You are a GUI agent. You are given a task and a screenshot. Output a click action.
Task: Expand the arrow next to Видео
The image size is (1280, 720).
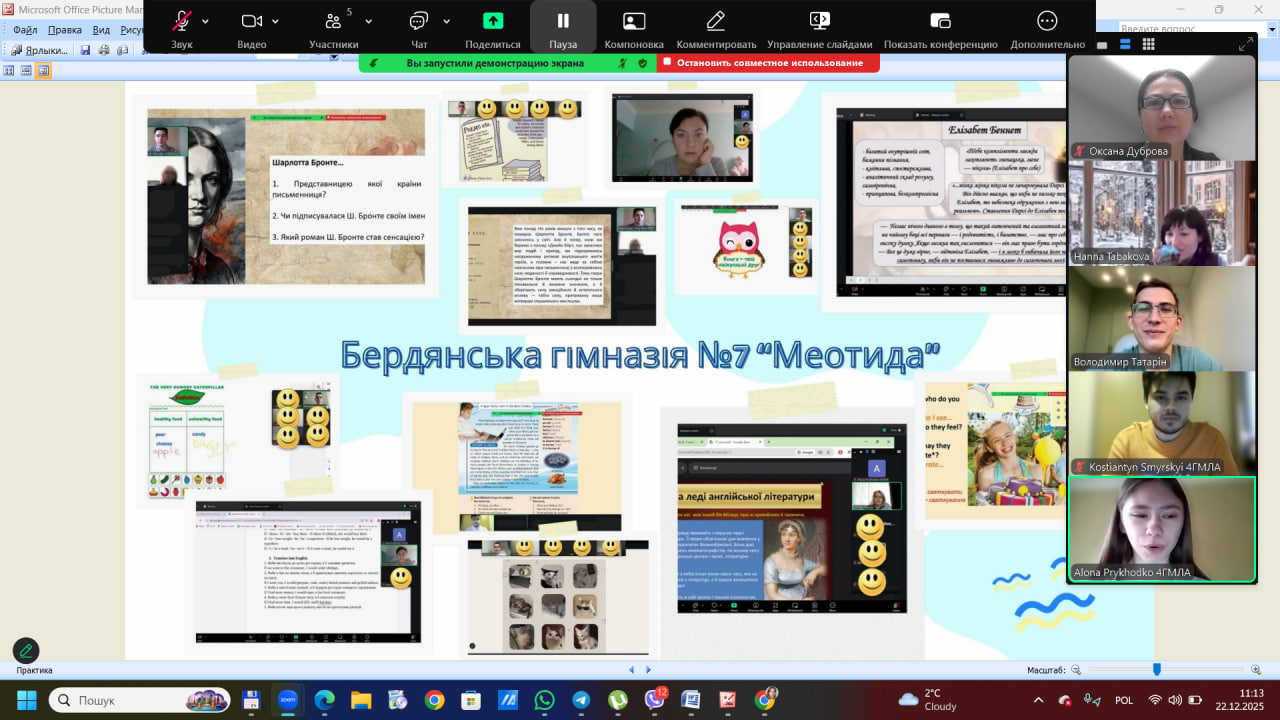[276, 21]
